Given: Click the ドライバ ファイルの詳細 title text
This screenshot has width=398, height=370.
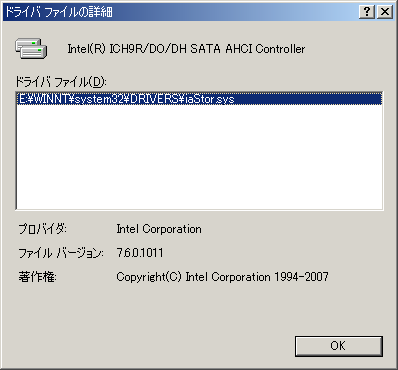Looking at the screenshot, I should coord(59,12).
